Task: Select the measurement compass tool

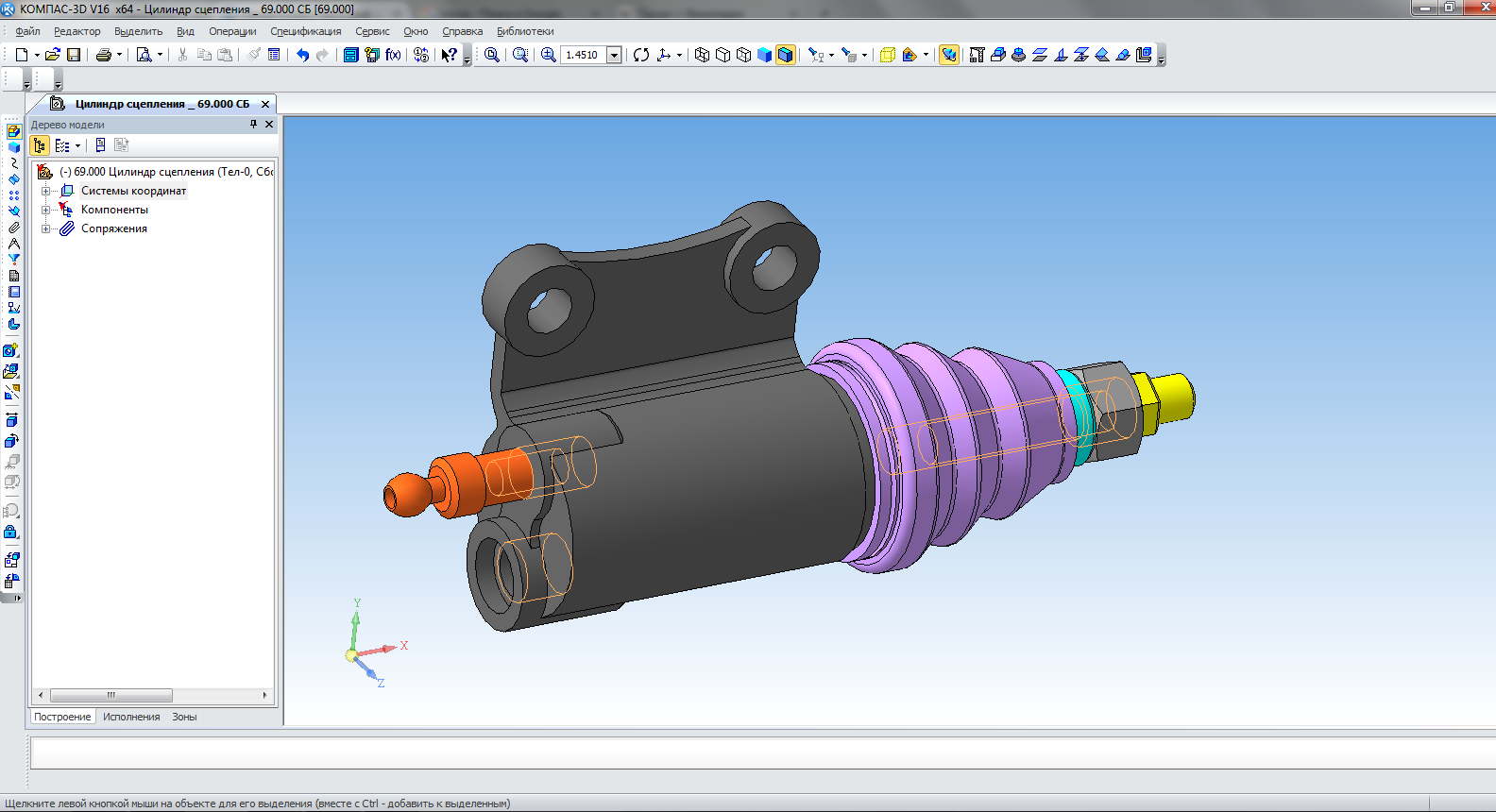Action: pos(14,244)
